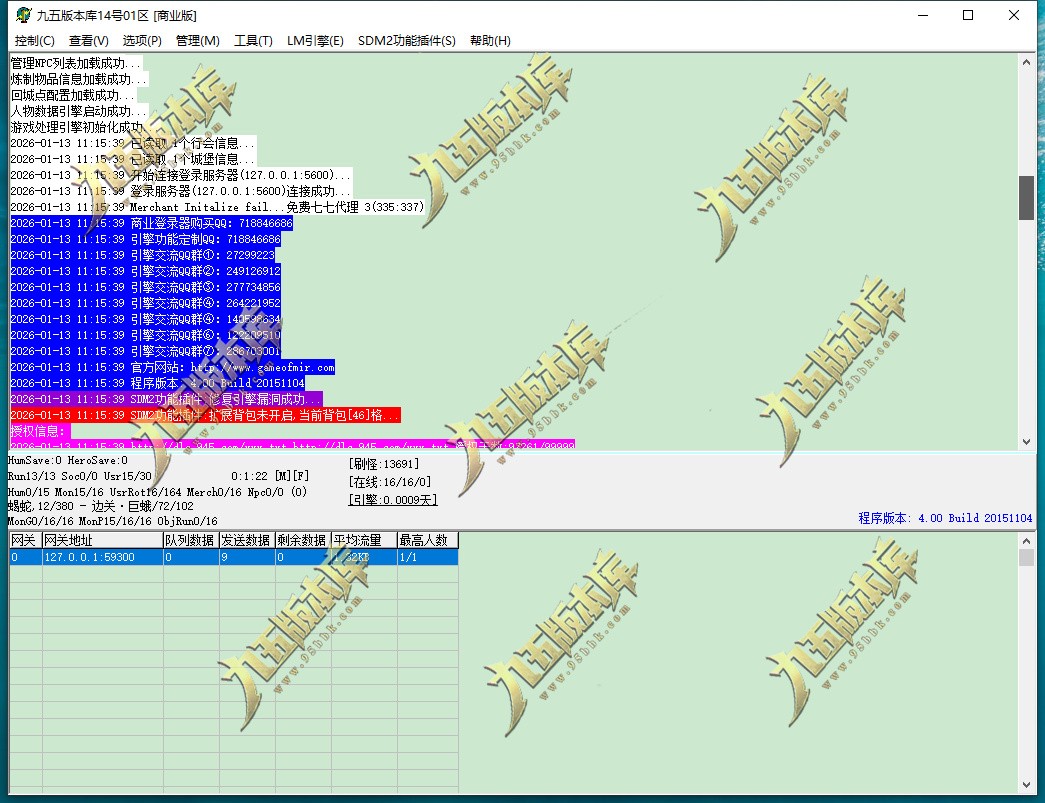Click the 平均流量 column header
Screen dimensions: 1045x803
[x=364, y=540]
